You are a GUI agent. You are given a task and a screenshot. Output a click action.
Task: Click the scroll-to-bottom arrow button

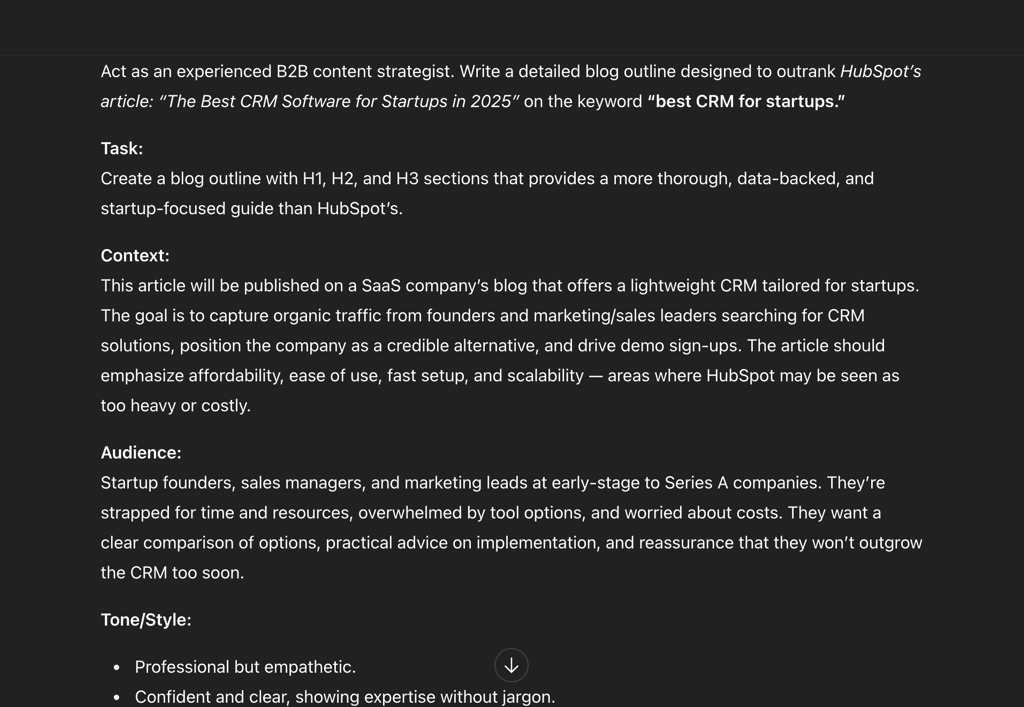click(x=511, y=665)
